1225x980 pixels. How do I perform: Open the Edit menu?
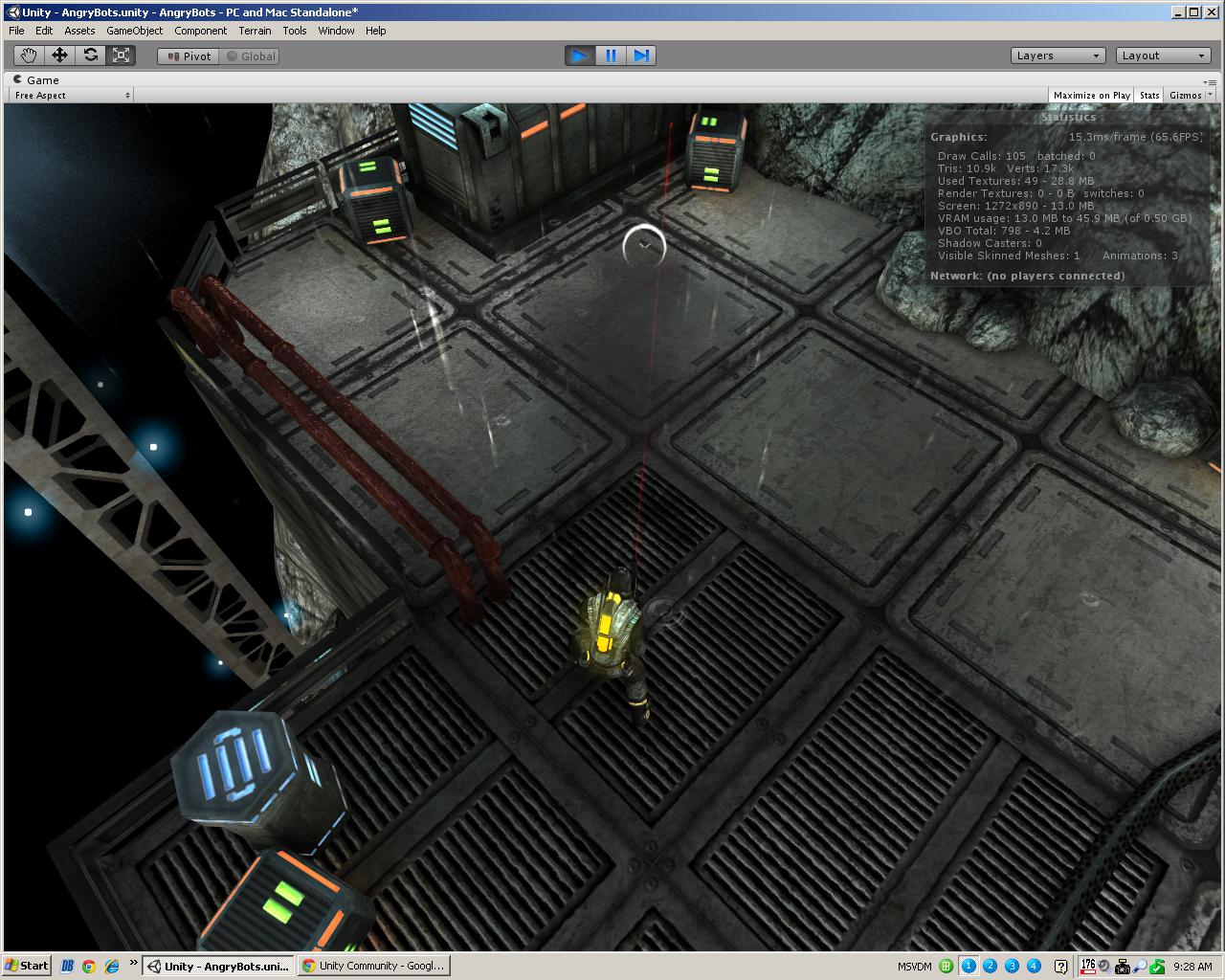(44, 31)
